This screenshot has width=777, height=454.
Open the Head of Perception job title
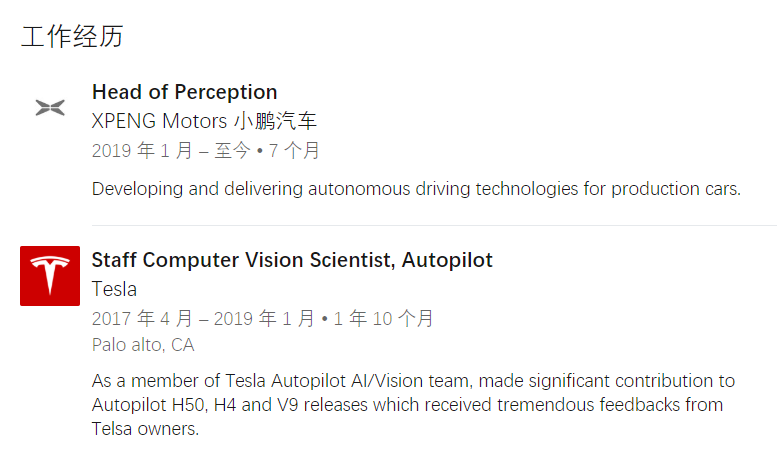point(184,92)
